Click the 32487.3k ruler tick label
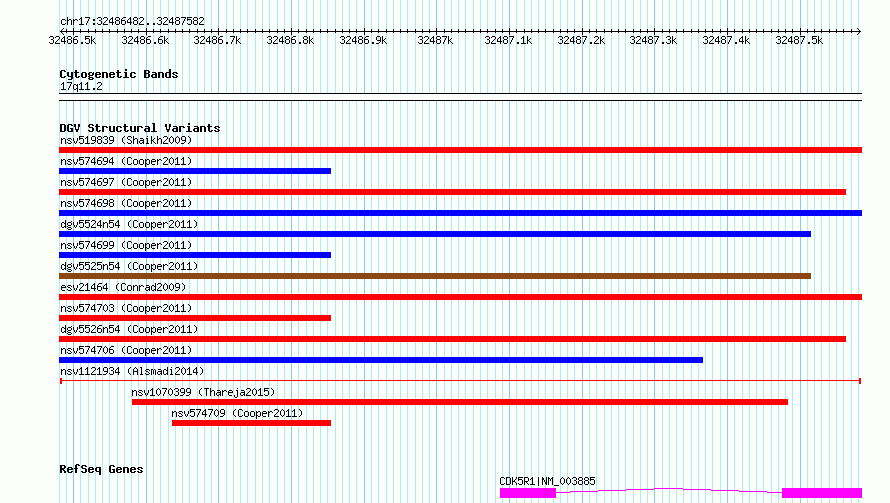 click(x=653, y=40)
